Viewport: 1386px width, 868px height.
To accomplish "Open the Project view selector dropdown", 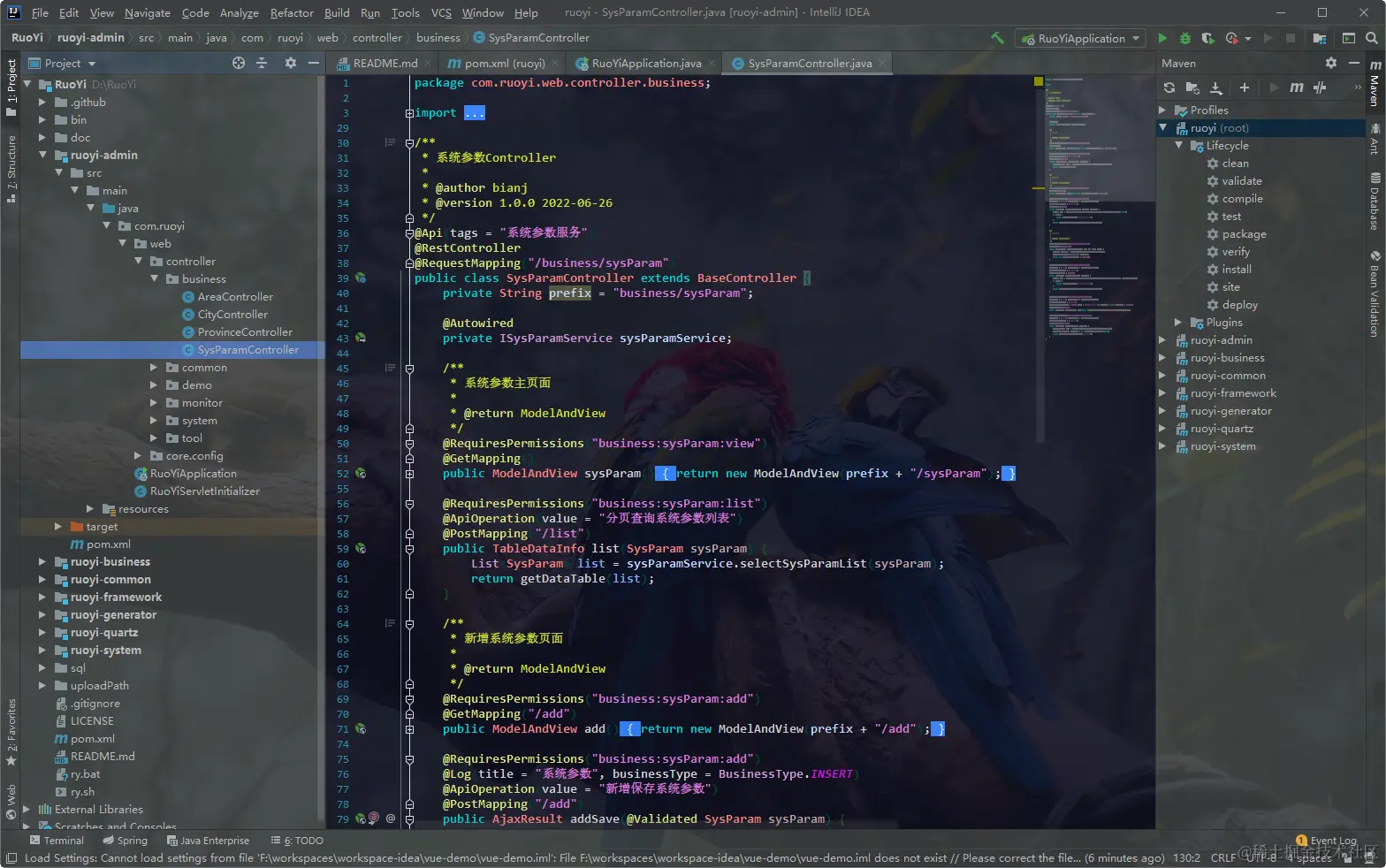I will [62, 63].
